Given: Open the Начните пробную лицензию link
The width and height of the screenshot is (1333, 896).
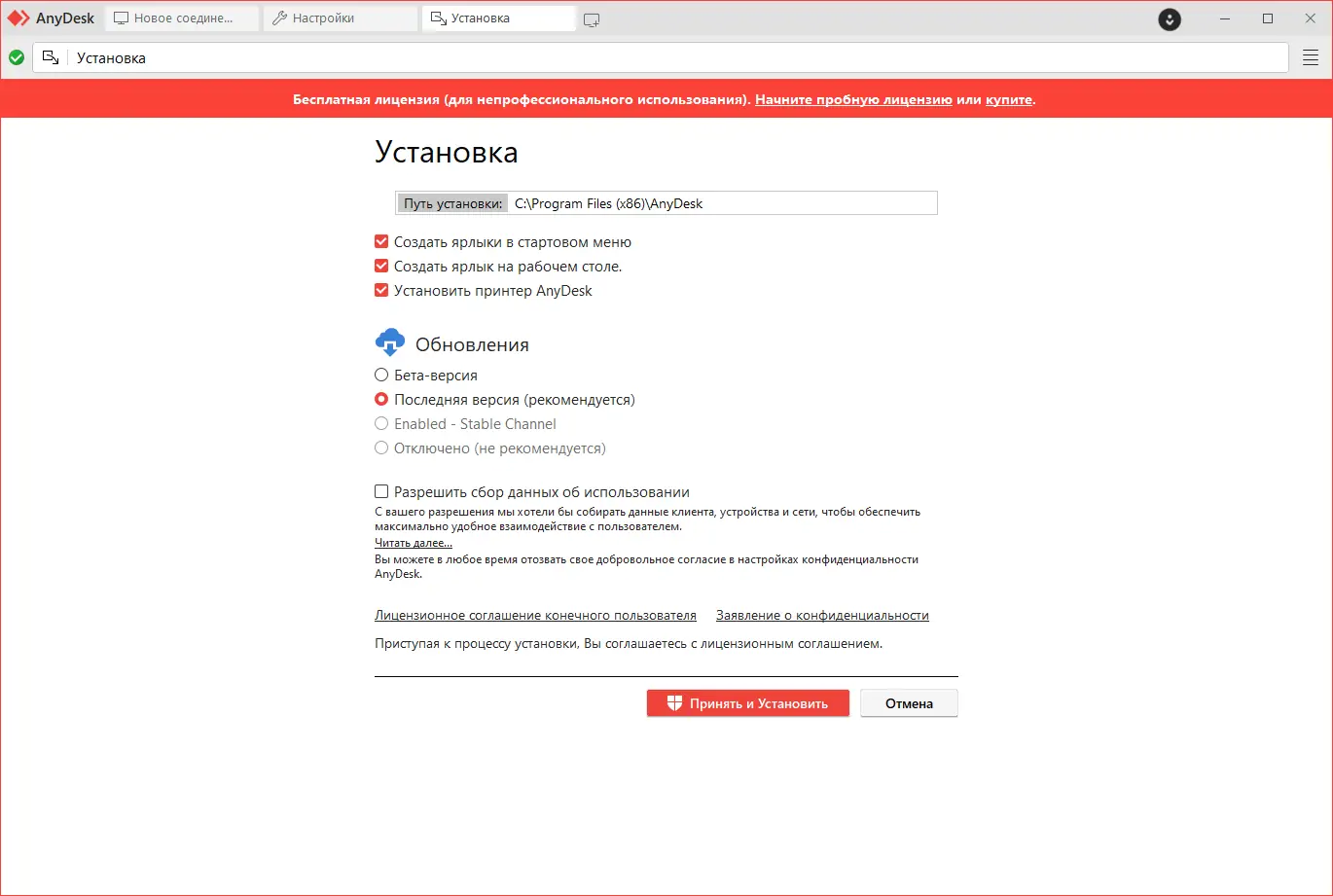Looking at the screenshot, I should pyautogui.click(x=853, y=99).
